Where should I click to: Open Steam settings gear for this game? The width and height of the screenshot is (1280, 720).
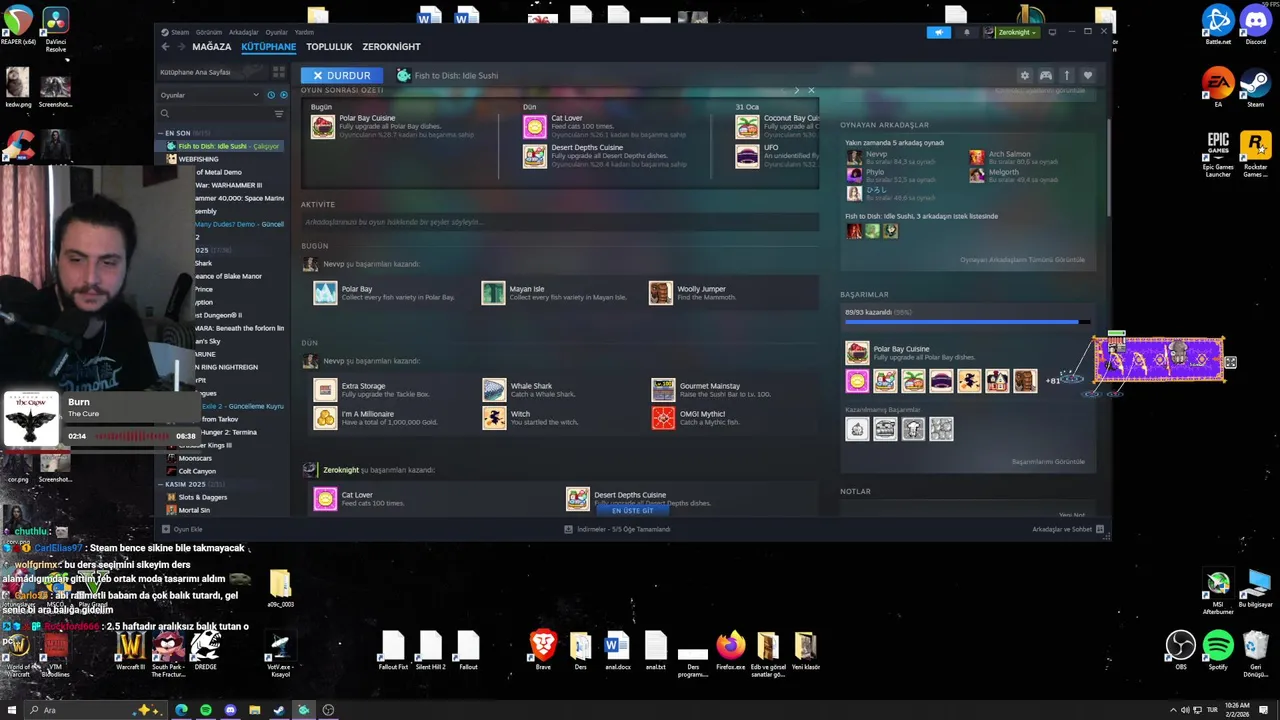coord(1024,75)
